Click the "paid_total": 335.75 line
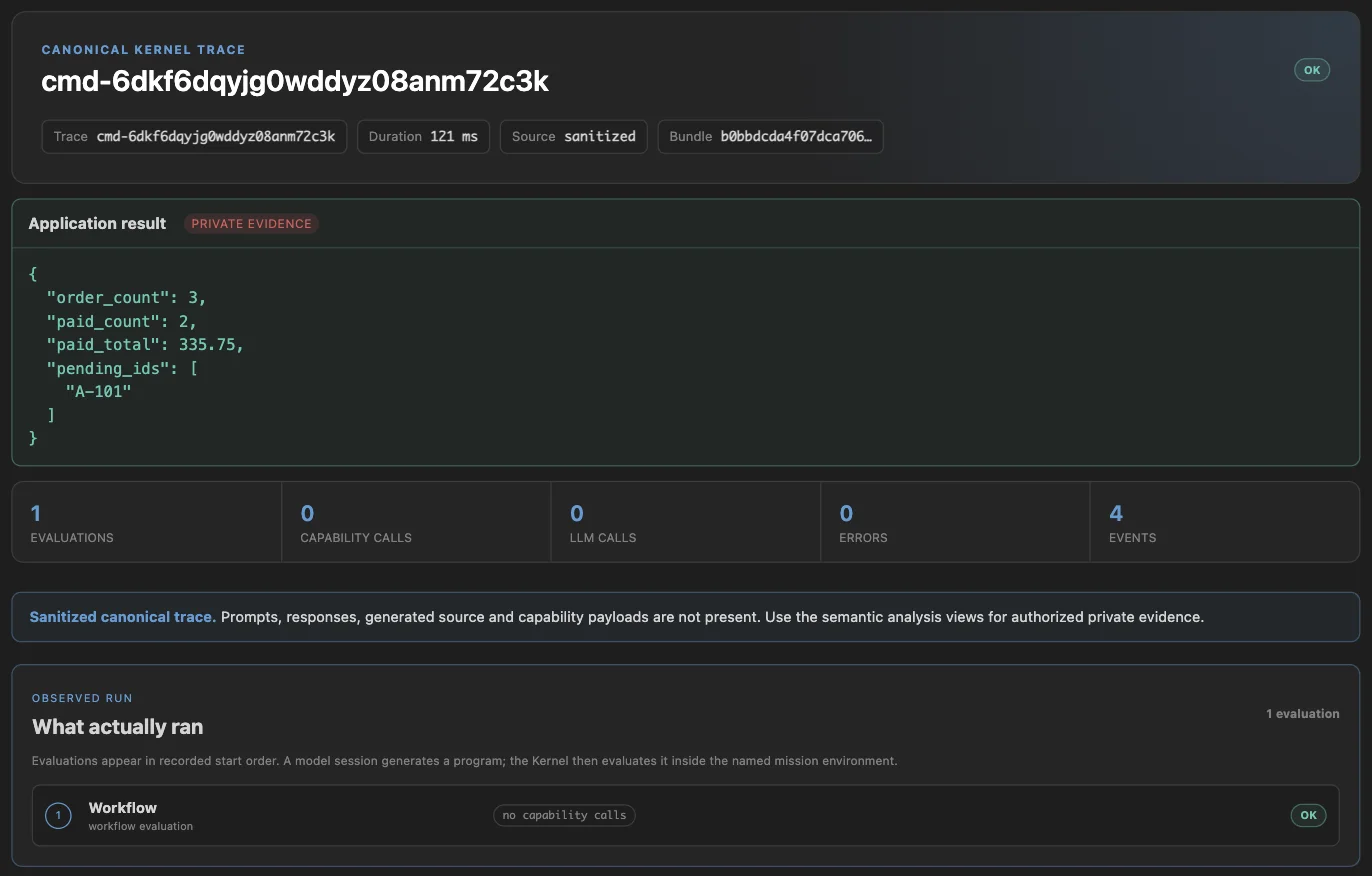The height and width of the screenshot is (876, 1372). point(145,344)
